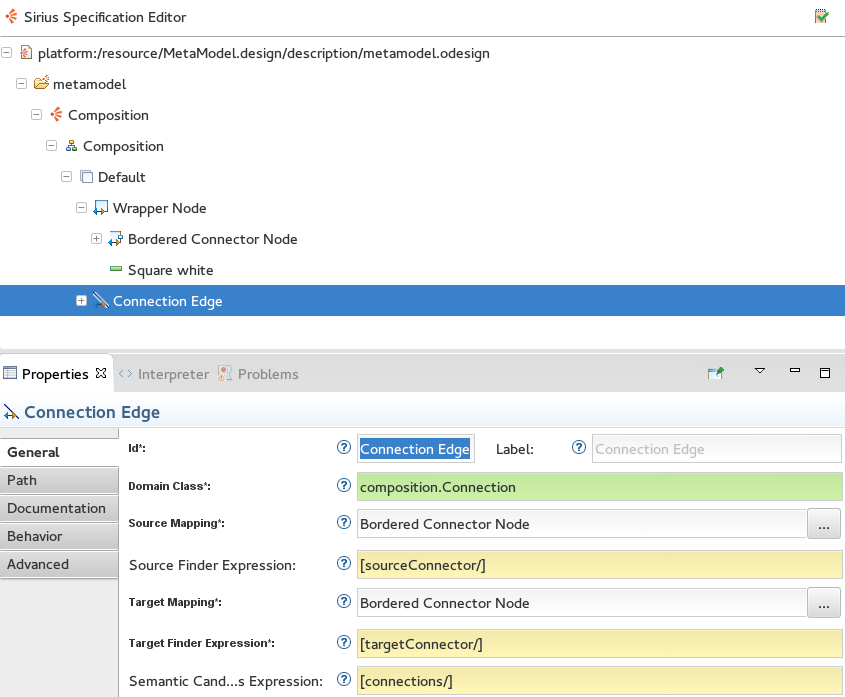Select the Square white tree row
Screen dimensions: 845x697
click(422, 270)
